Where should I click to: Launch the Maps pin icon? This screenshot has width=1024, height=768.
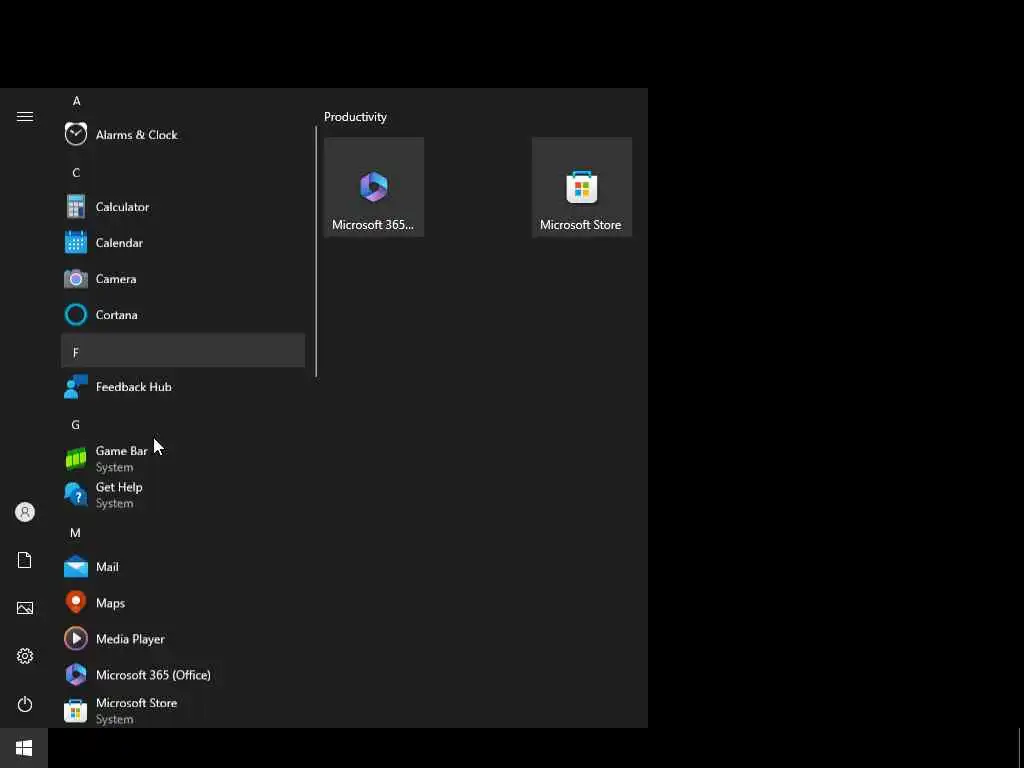tap(76, 602)
